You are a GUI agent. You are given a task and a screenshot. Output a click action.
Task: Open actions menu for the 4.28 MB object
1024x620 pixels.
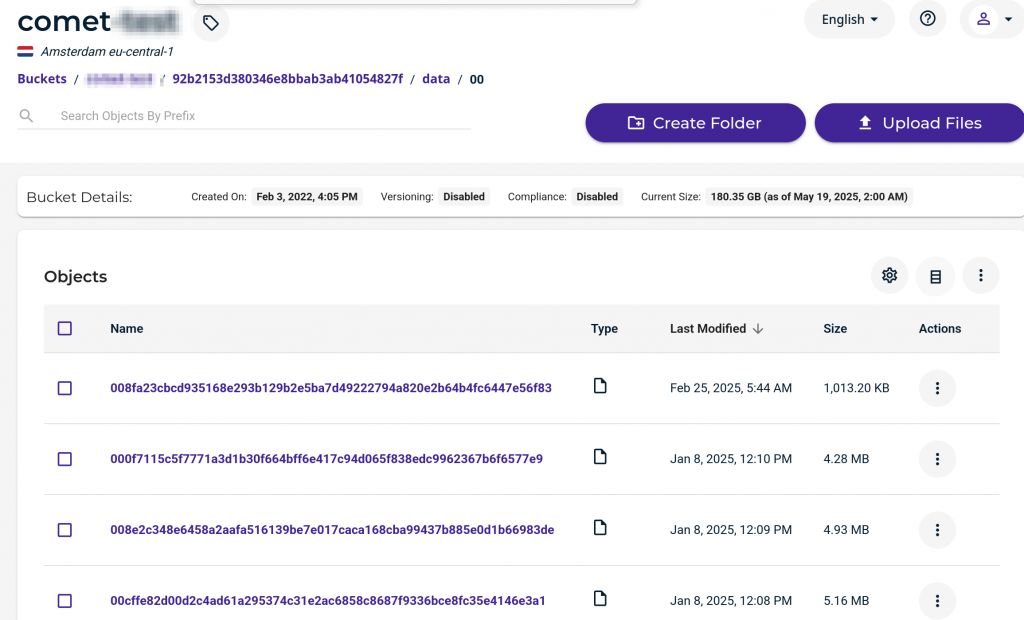(x=937, y=459)
